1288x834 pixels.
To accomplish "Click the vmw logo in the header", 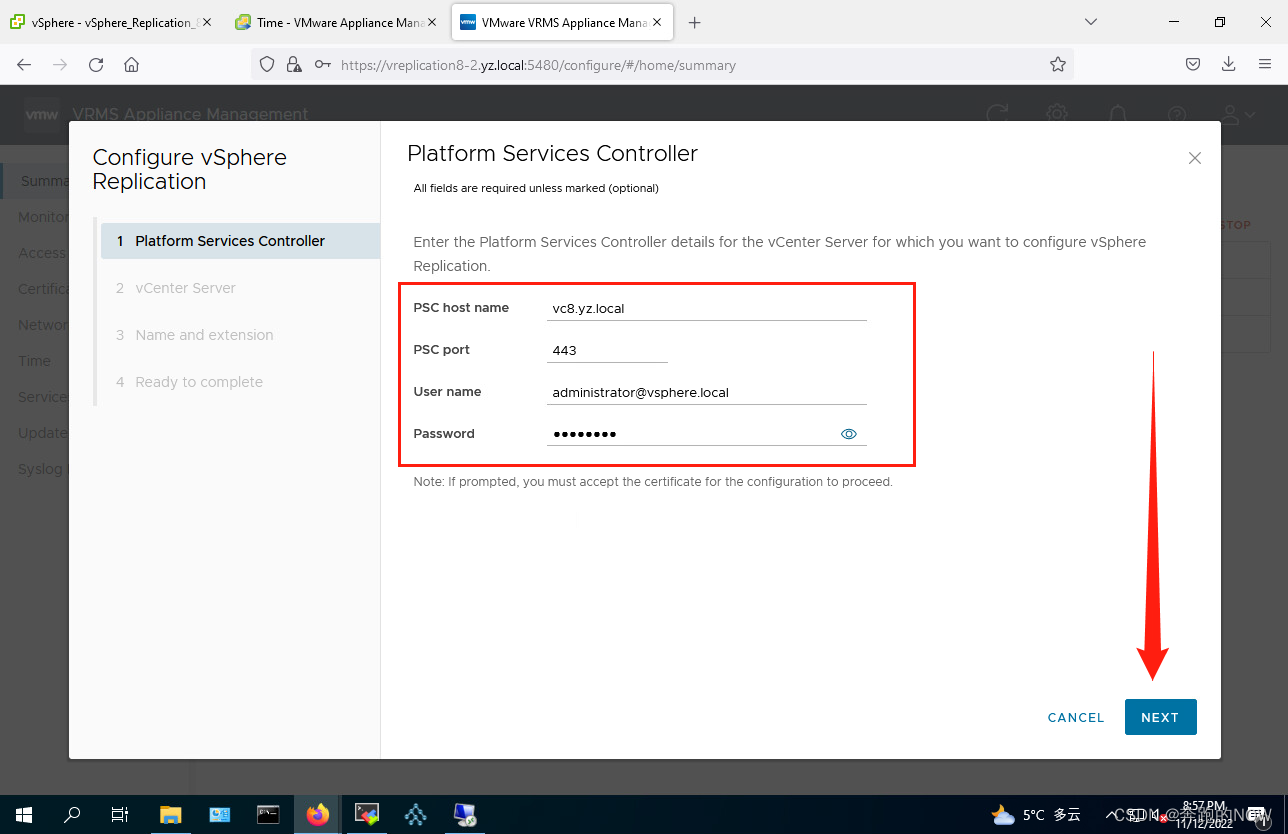I will [42, 114].
